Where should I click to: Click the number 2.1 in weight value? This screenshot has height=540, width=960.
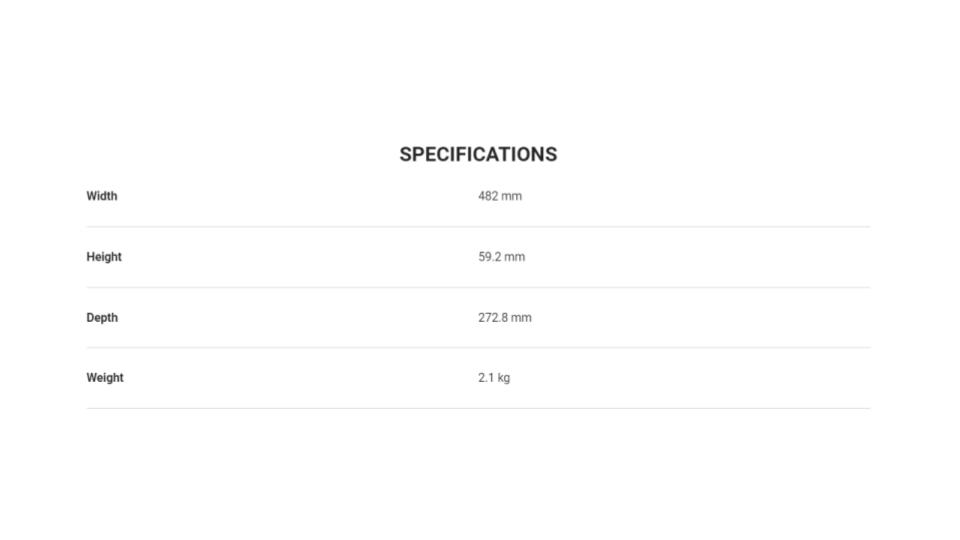[486, 378]
